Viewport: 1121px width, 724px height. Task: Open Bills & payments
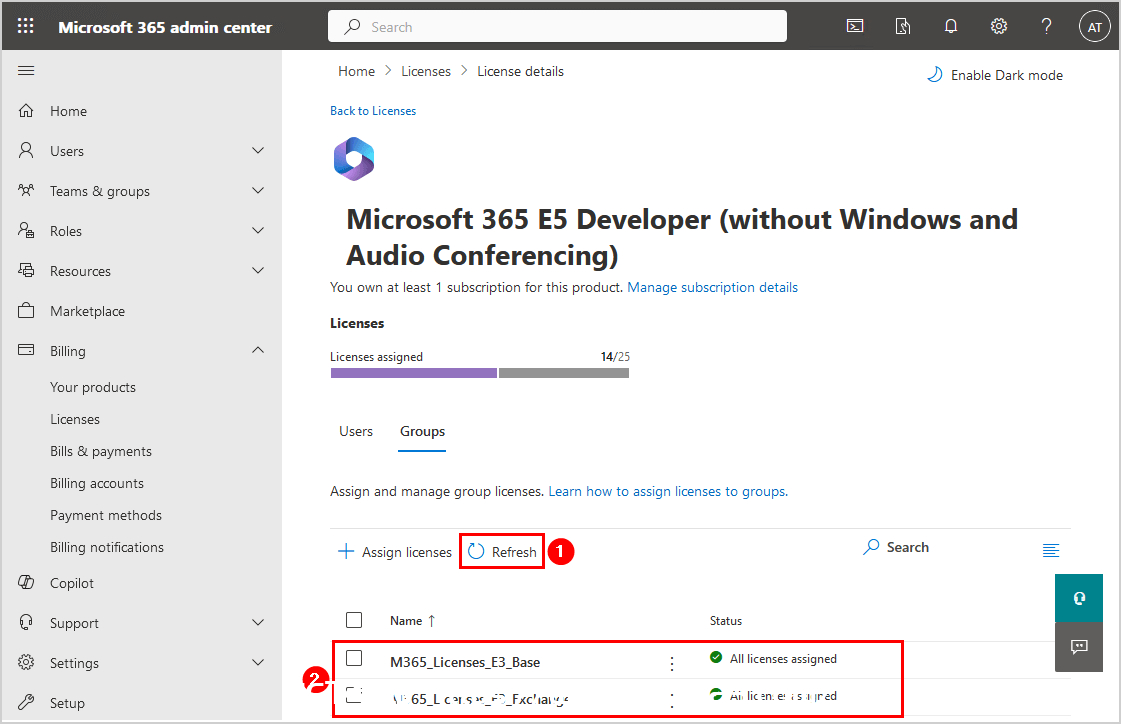pyautogui.click(x=101, y=452)
